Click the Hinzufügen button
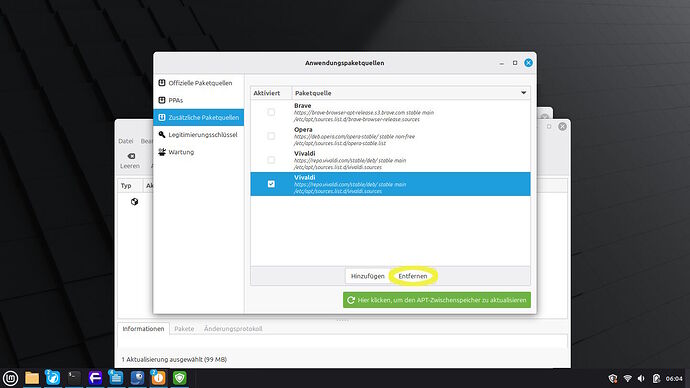This screenshot has width=690, height=388. [x=367, y=276]
